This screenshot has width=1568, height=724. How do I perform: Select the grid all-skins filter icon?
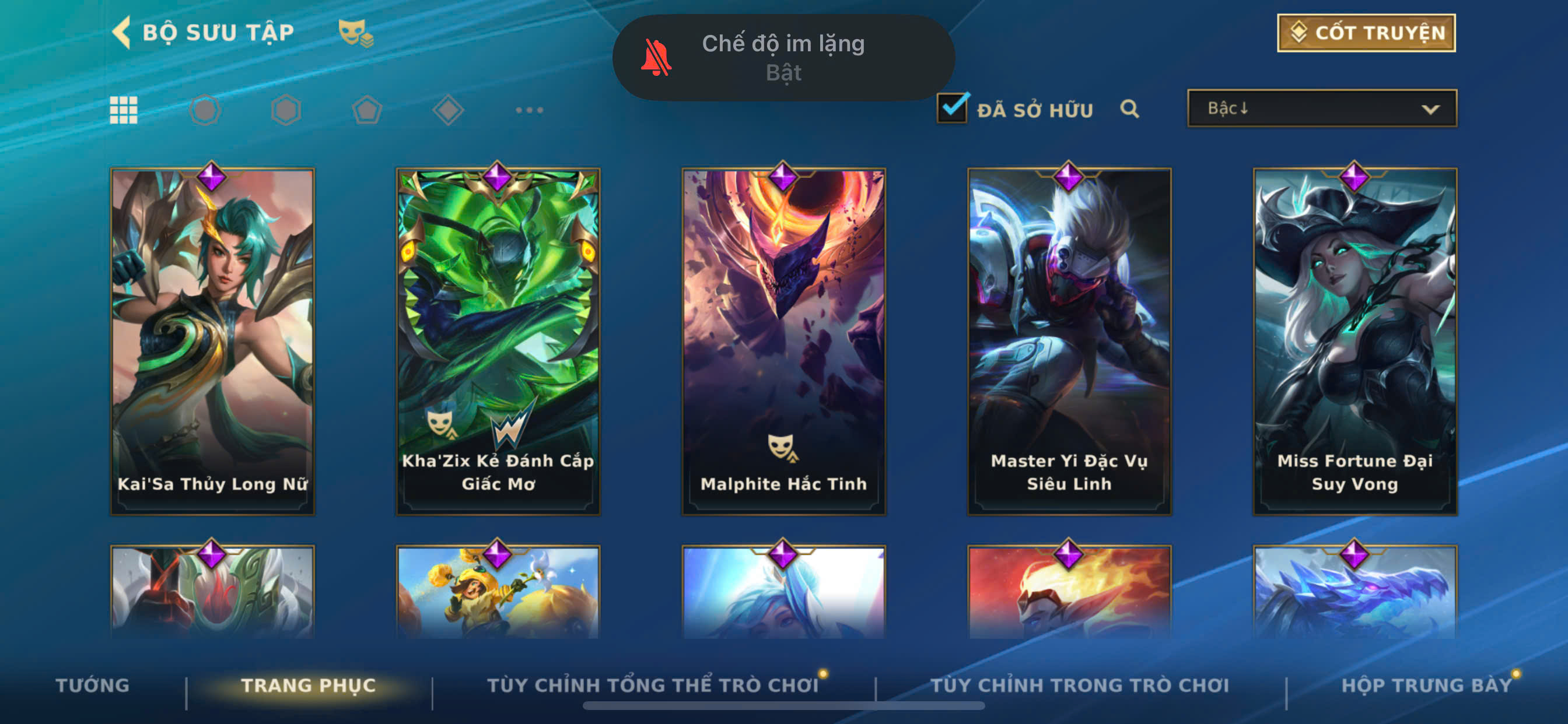[124, 110]
